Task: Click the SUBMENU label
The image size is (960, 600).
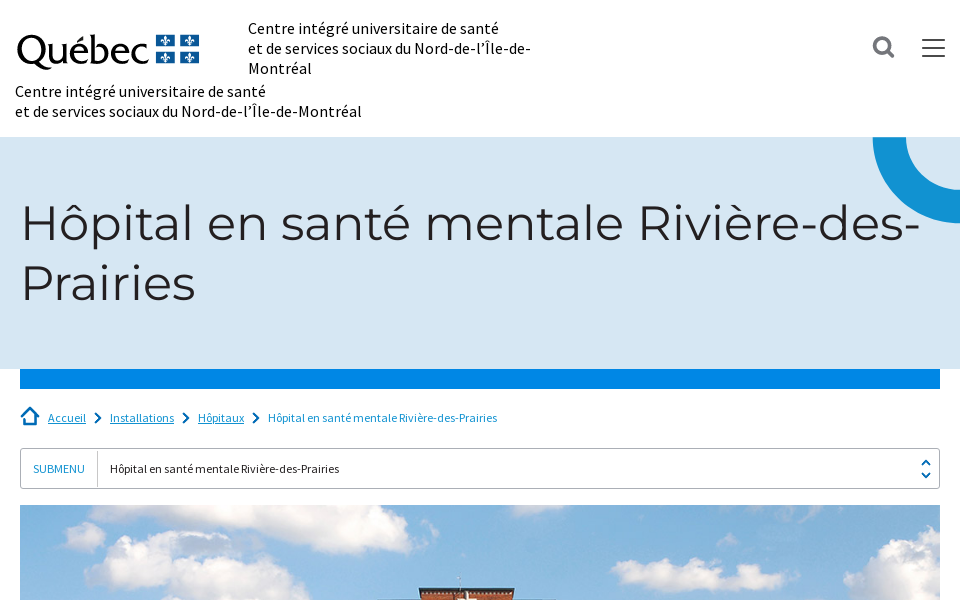Action: tap(58, 468)
